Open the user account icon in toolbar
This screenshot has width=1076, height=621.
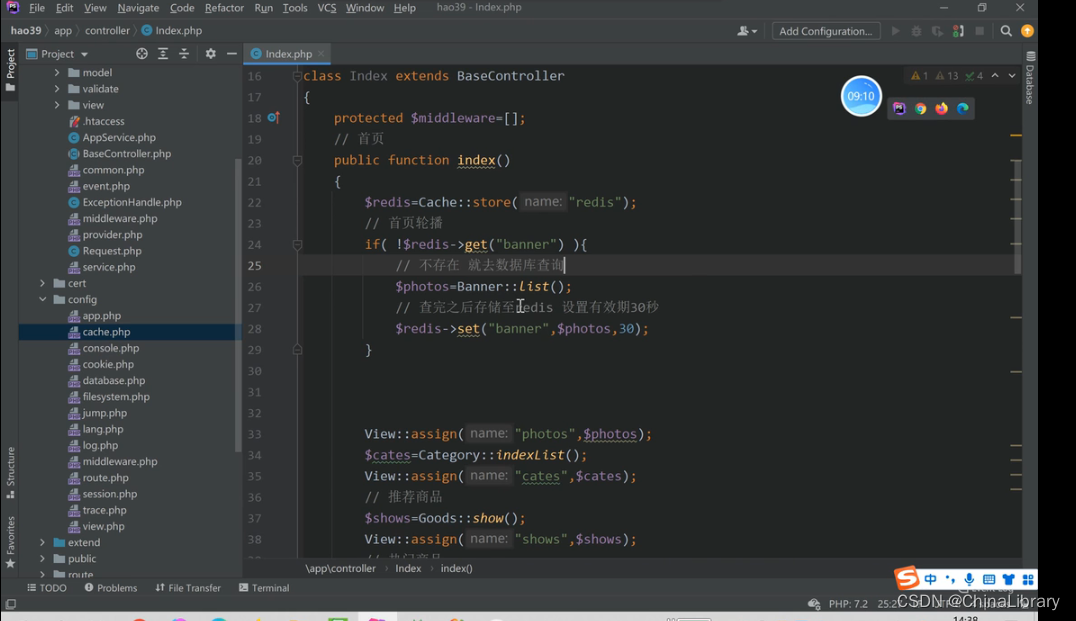point(747,31)
